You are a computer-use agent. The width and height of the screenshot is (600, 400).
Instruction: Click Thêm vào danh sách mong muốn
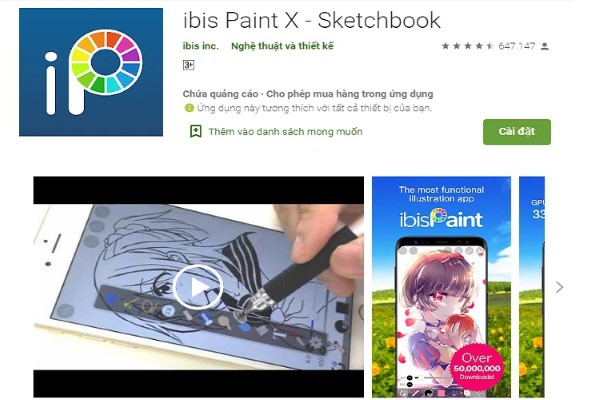tap(285, 132)
